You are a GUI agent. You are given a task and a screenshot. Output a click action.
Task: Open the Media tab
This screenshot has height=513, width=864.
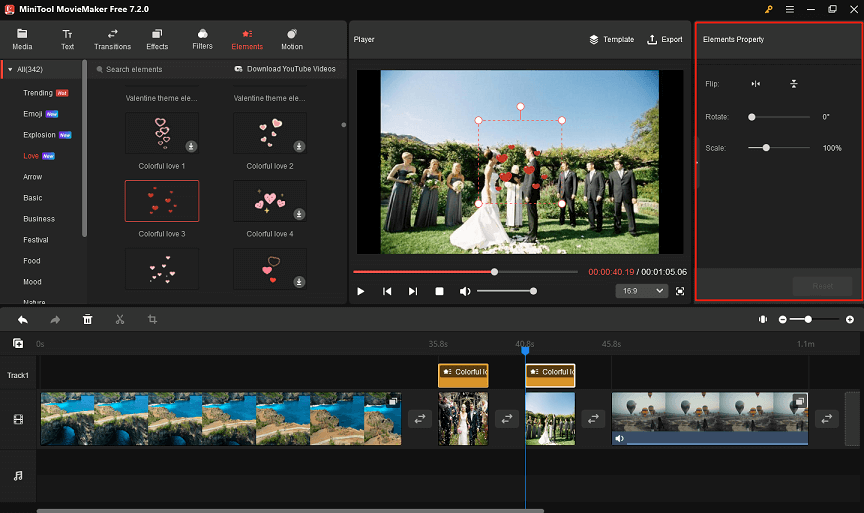click(22, 40)
